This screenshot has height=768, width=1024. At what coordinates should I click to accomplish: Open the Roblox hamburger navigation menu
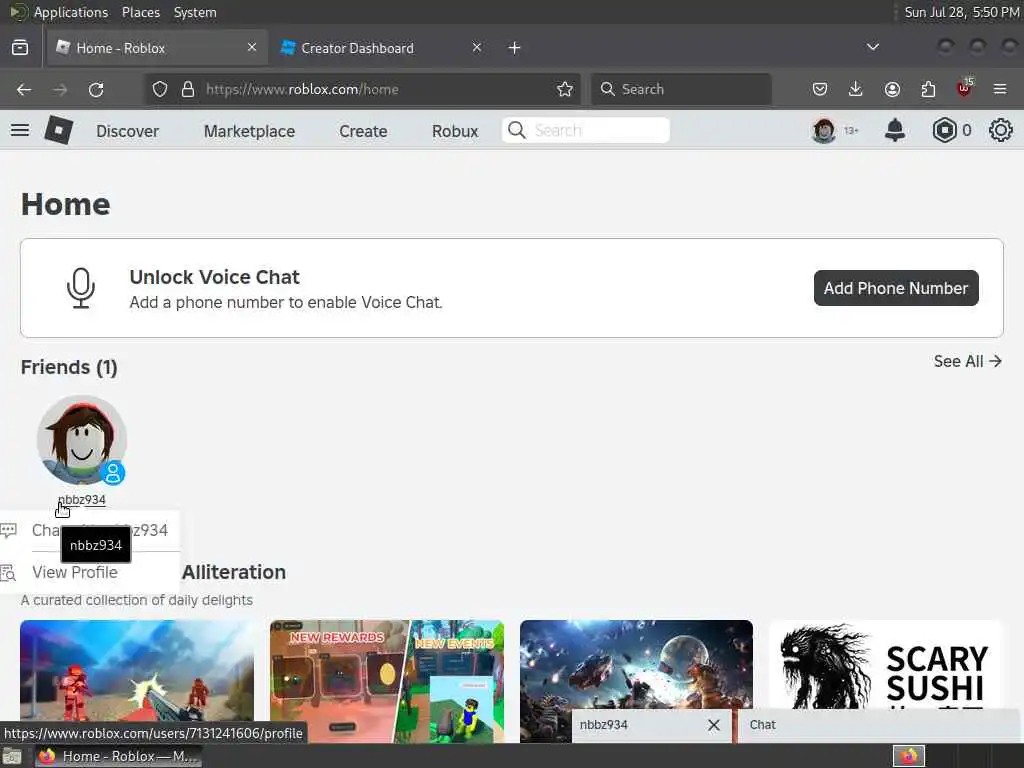coord(20,131)
